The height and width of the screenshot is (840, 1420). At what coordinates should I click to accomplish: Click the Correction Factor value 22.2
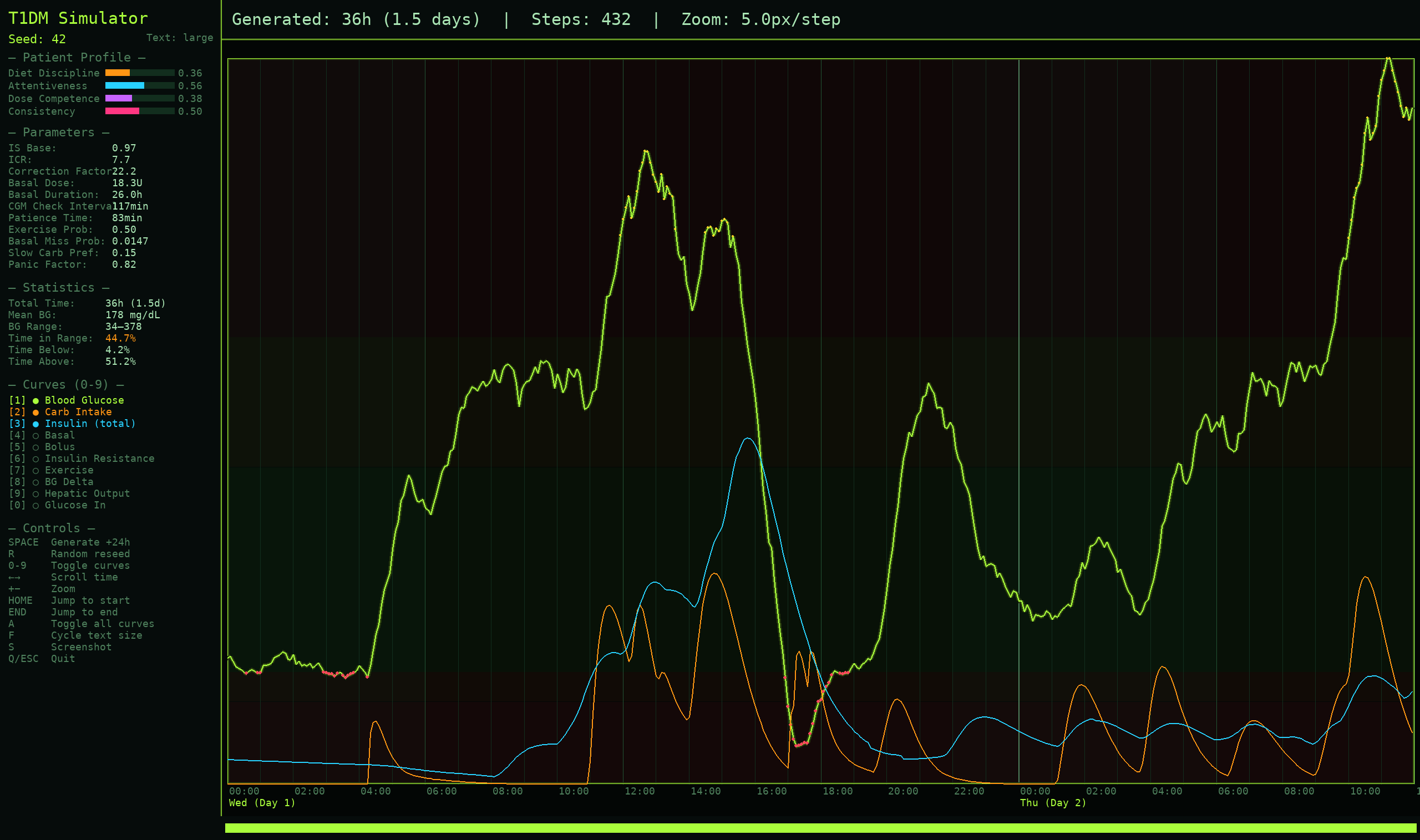pos(124,171)
